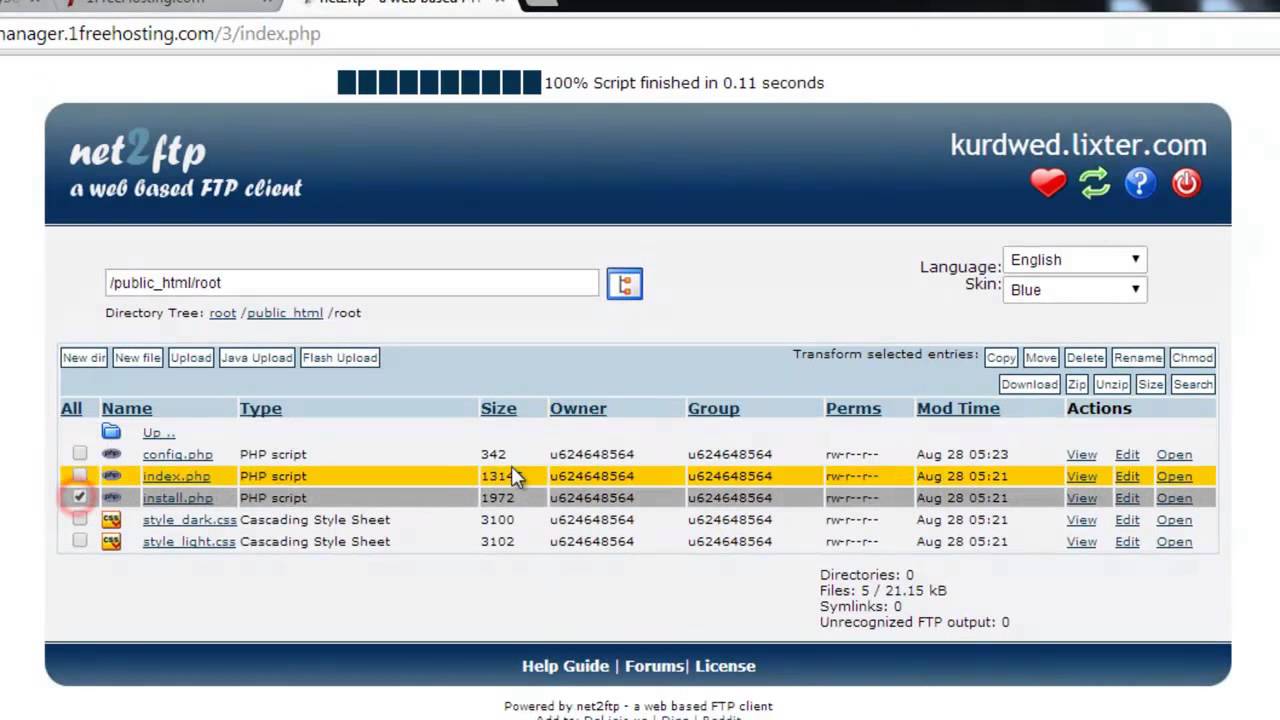Sort by Mod Time column header
1280x720 pixels.
coord(958,408)
